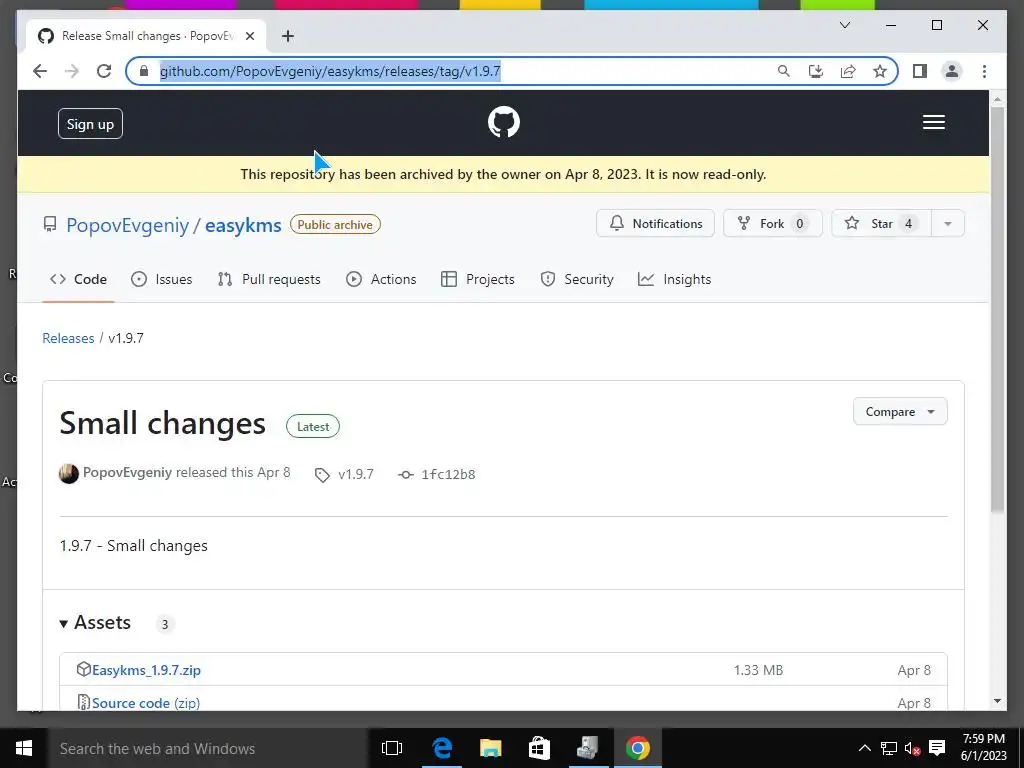Collapse the Assets section
1024x768 pixels.
(95, 623)
